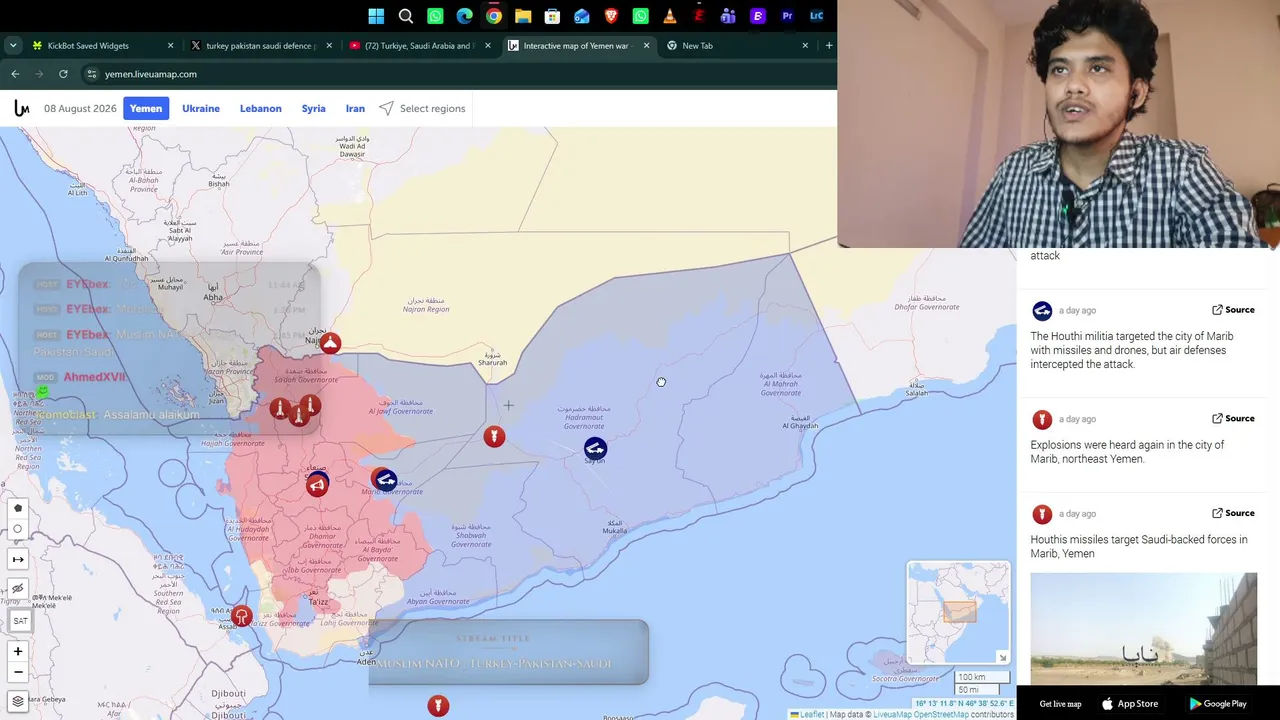Viewport: 1280px width, 720px height.
Task: Click the missile marker near Najran
Action: (x=330, y=343)
